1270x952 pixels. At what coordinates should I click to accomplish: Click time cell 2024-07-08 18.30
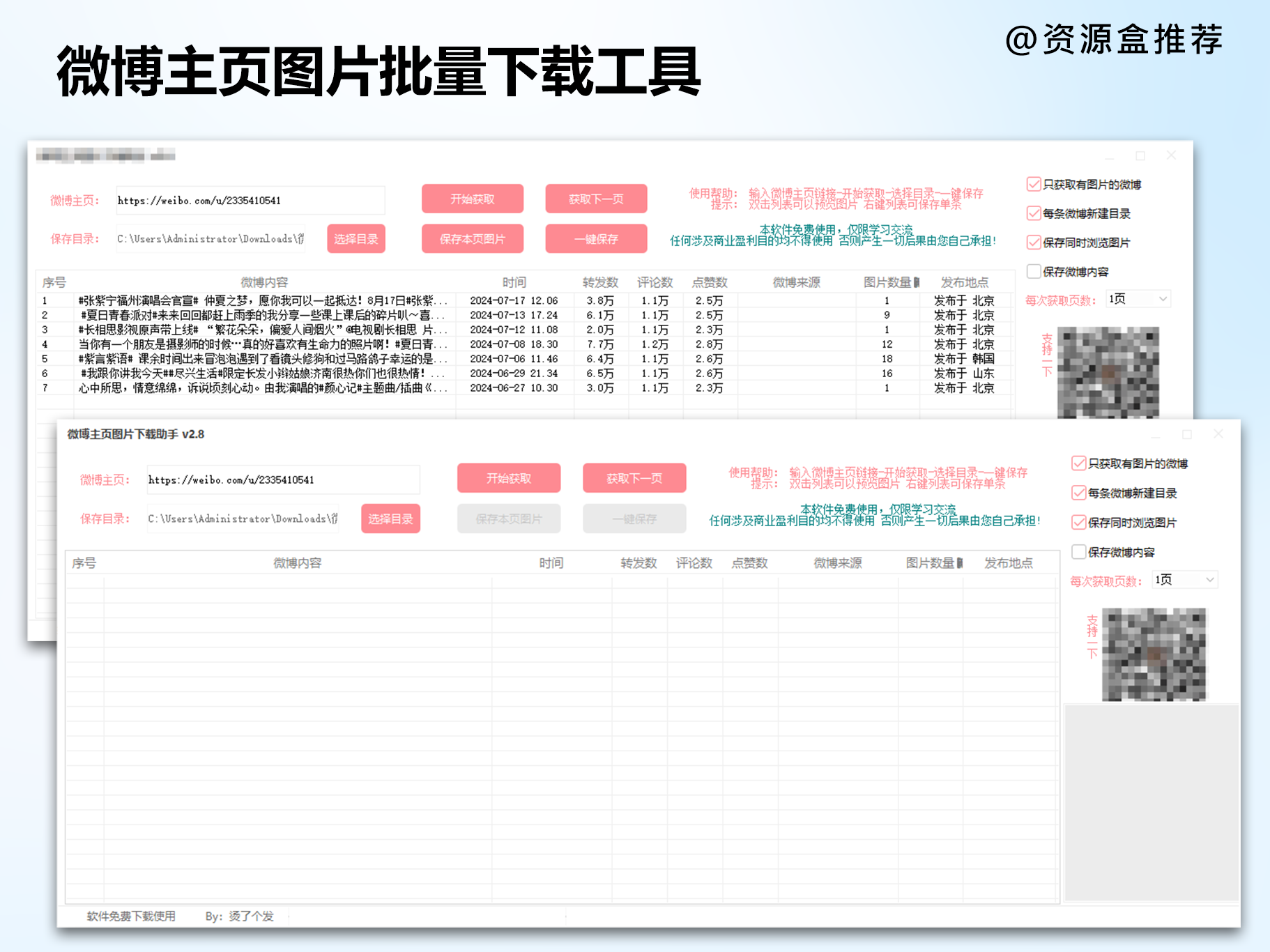(x=514, y=344)
